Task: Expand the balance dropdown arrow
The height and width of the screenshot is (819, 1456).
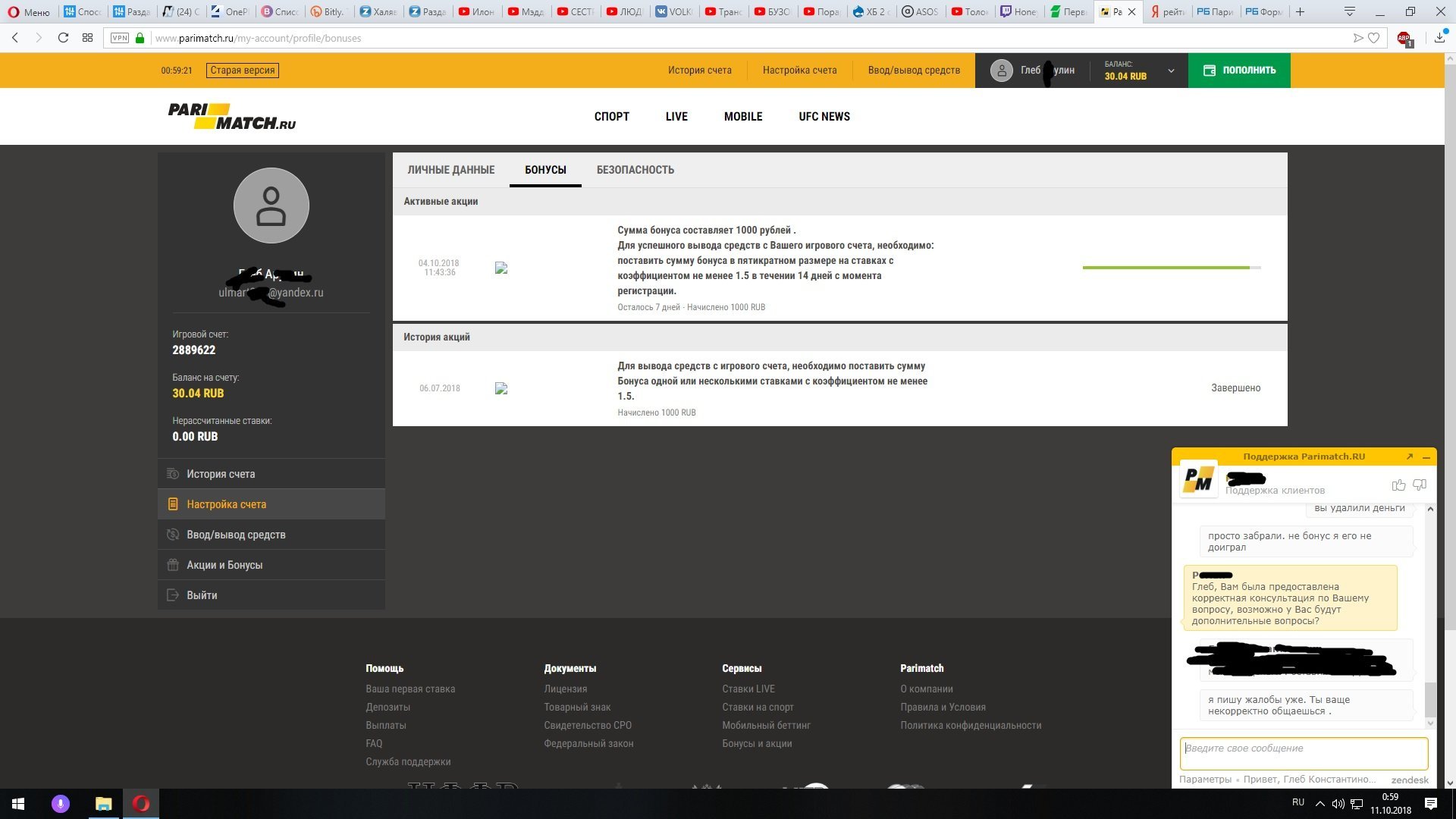Action: click(x=1171, y=71)
